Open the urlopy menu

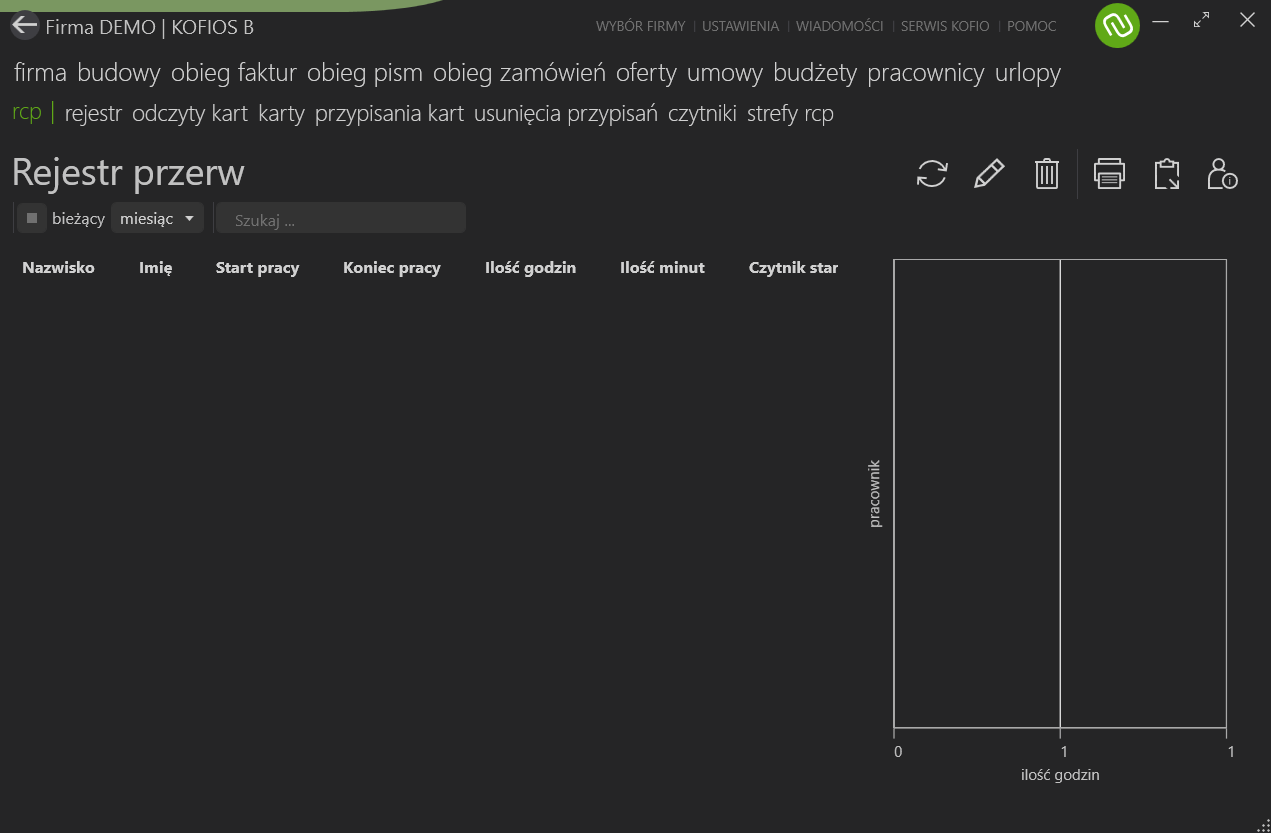coord(1027,73)
